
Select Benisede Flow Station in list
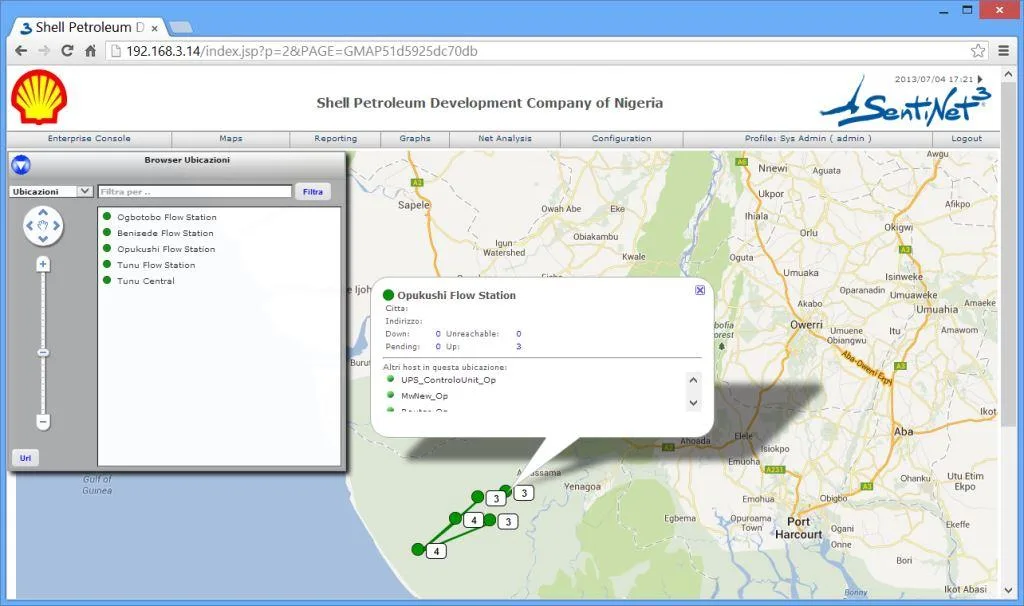click(165, 233)
